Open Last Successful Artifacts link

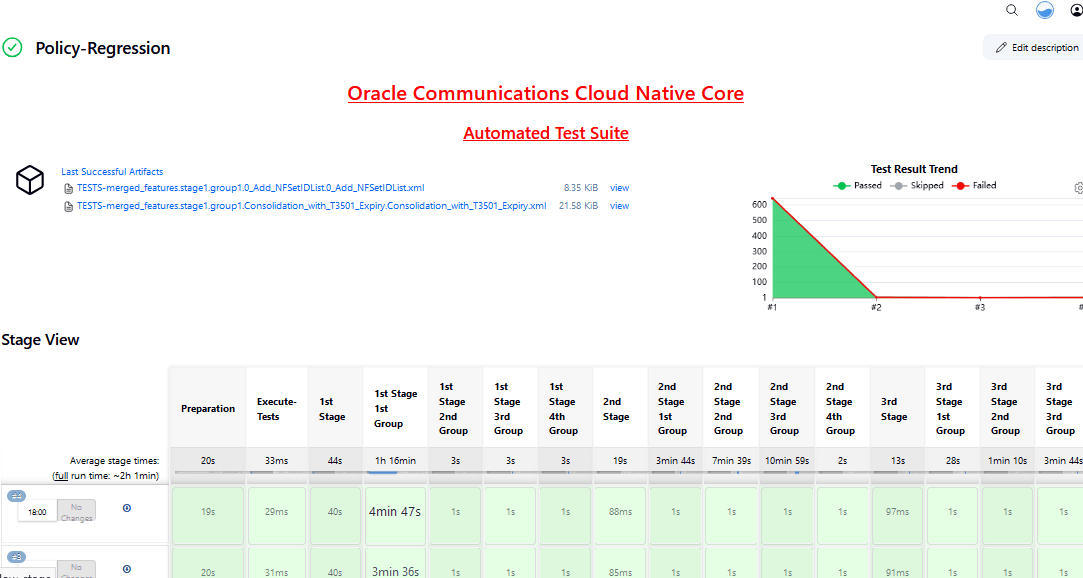click(x=112, y=171)
